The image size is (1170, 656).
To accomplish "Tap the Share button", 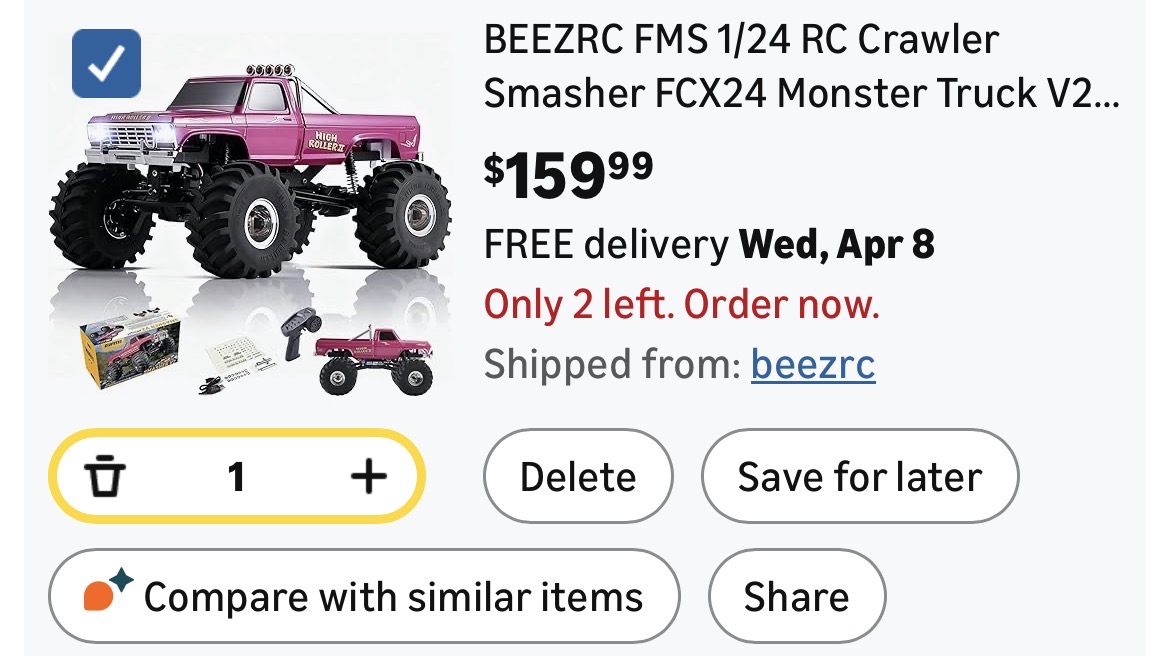I will pos(796,597).
